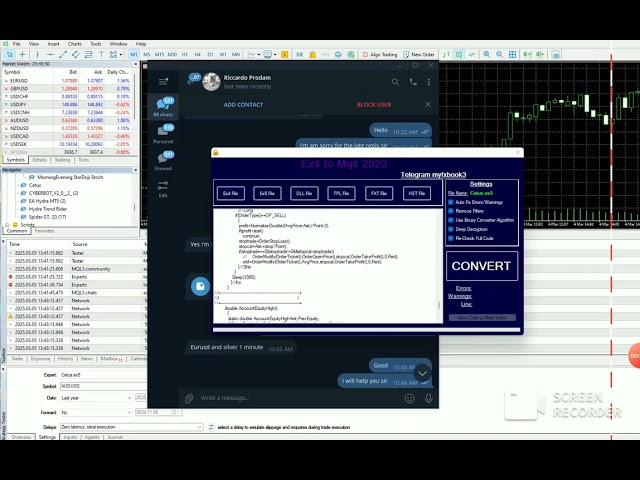Open the Forward dropdown showing No
640x480 pixels.
96,413
